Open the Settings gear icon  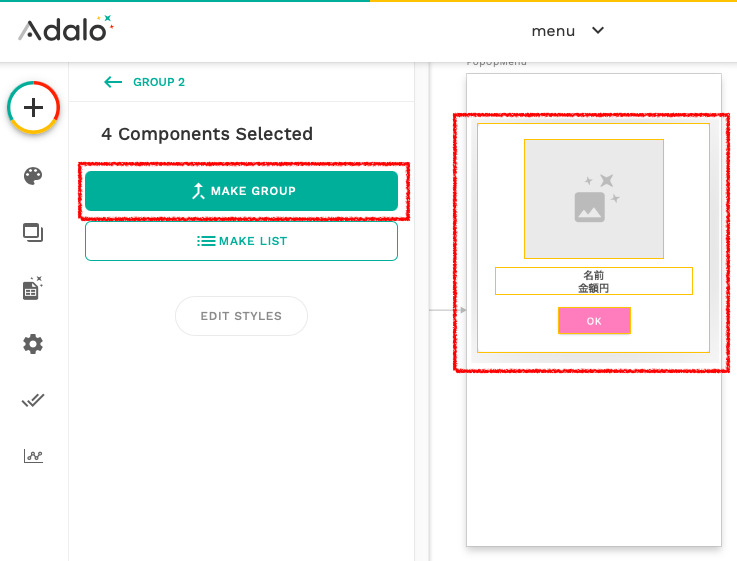click(33, 344)
